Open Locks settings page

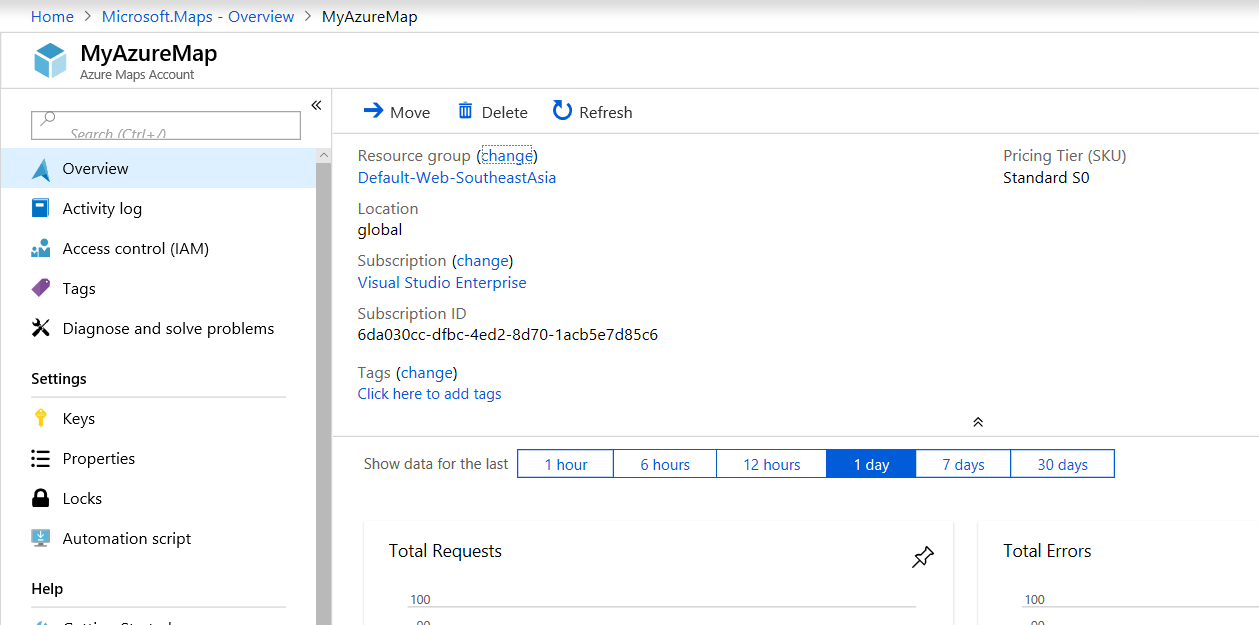coord(158,498)
